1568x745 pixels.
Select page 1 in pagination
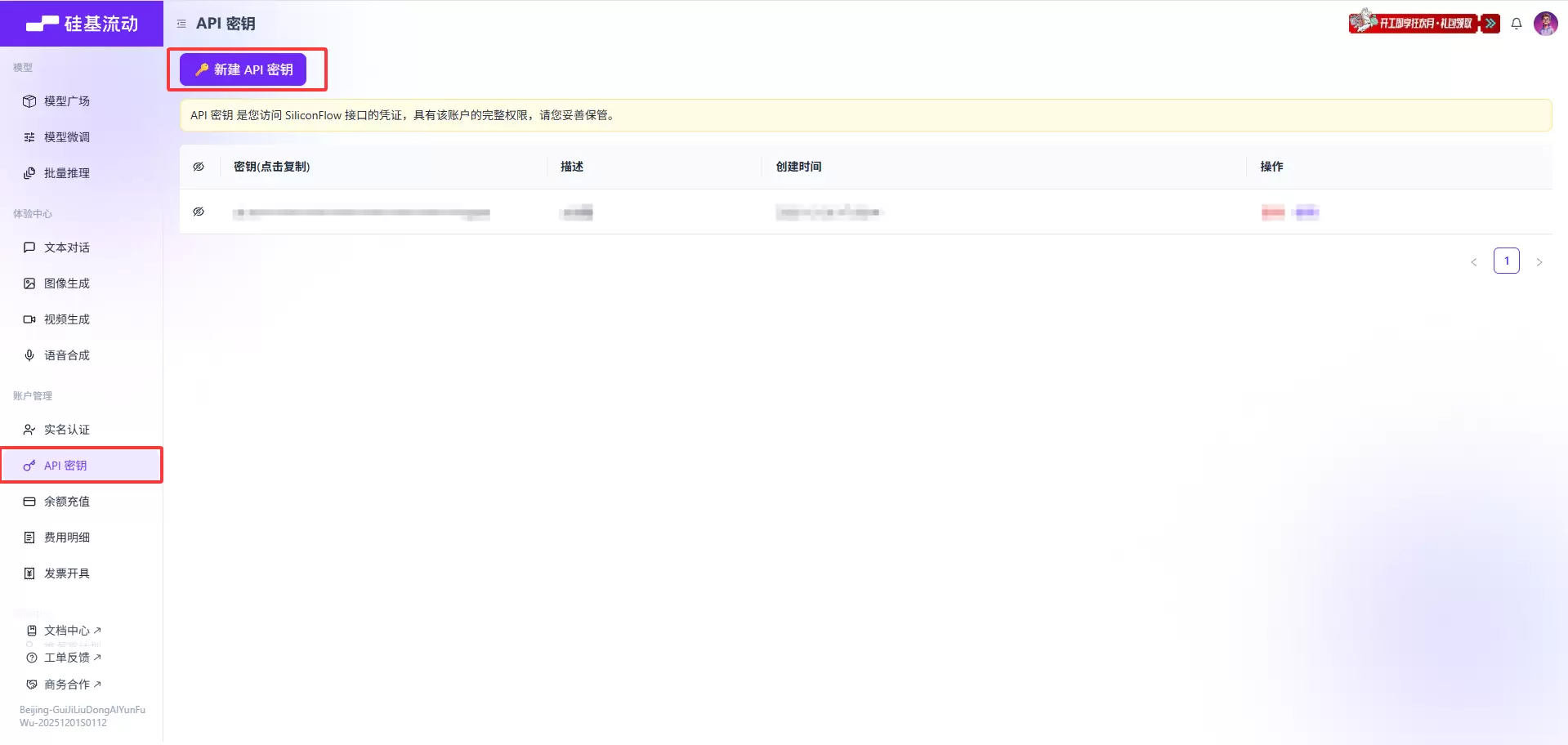pyautogui.click(x=1506, y=261)
